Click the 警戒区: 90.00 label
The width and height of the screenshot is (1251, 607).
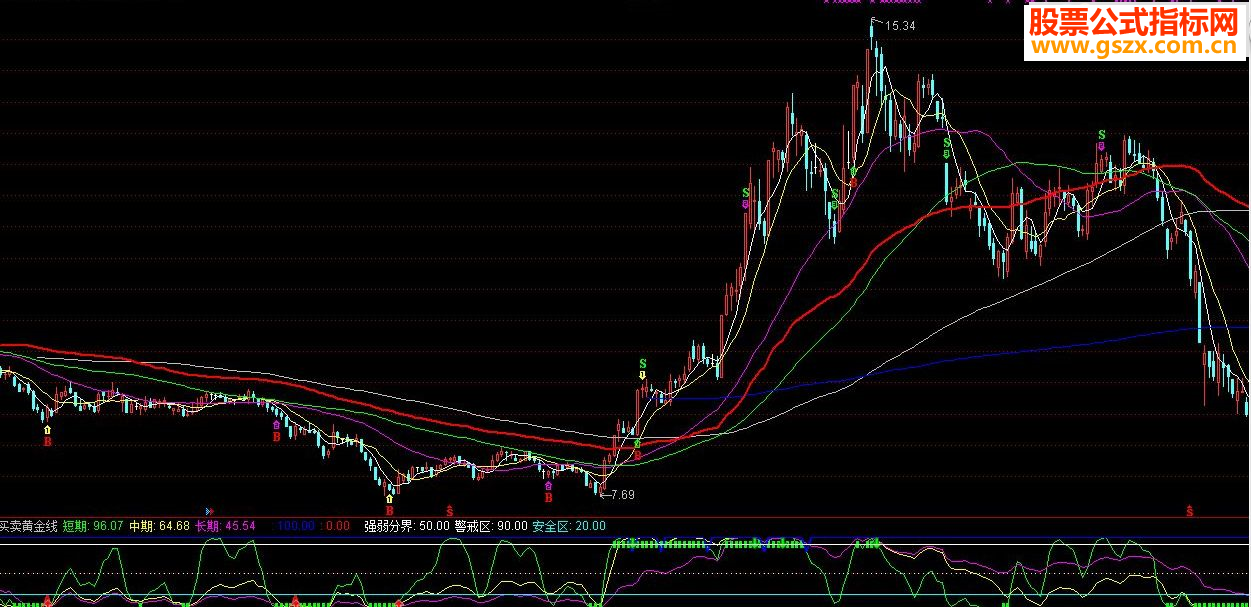[491, 525]
